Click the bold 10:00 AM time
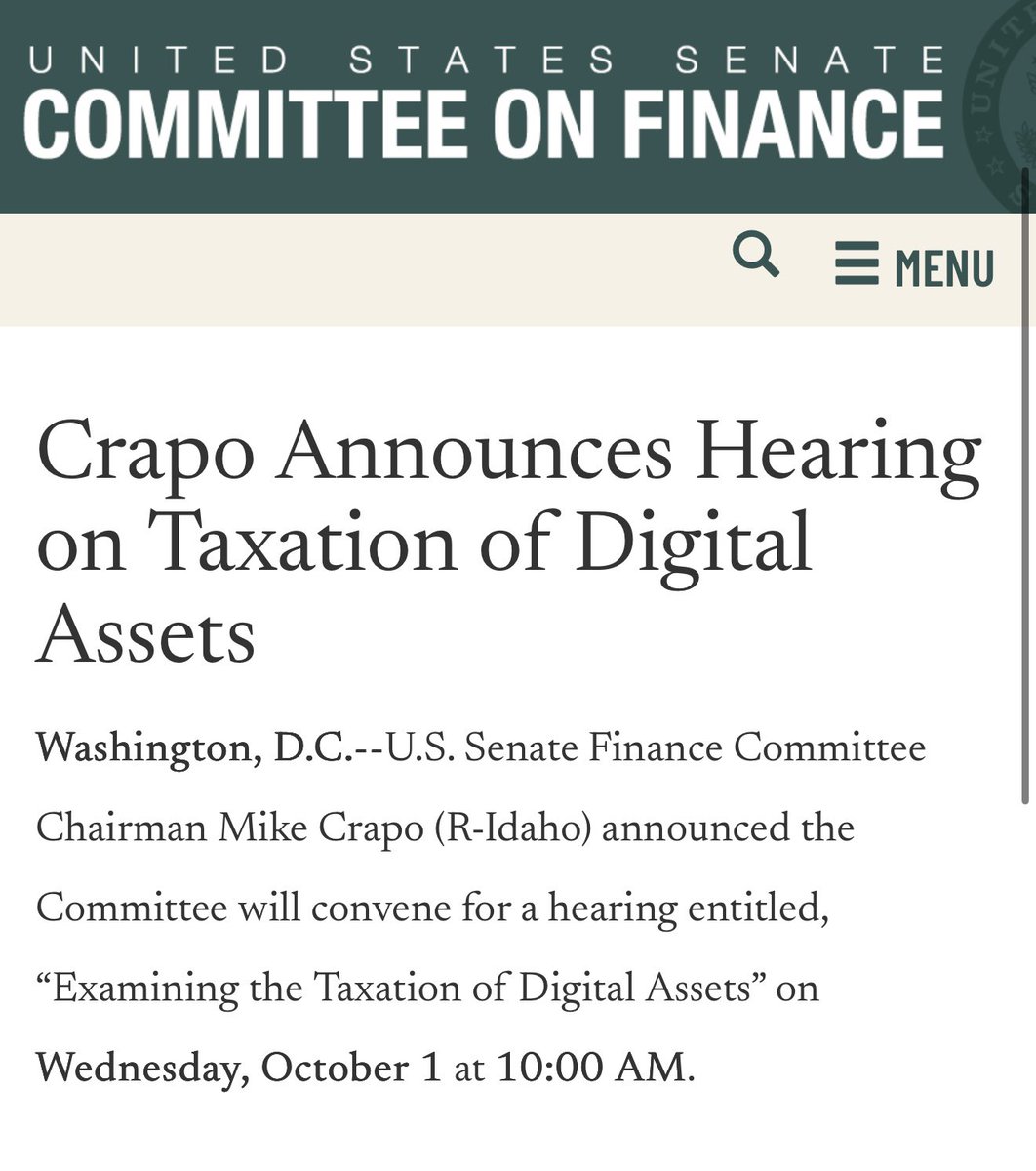The width and height of the screenshot is (1036, 1171). [x=597, y=1069]
